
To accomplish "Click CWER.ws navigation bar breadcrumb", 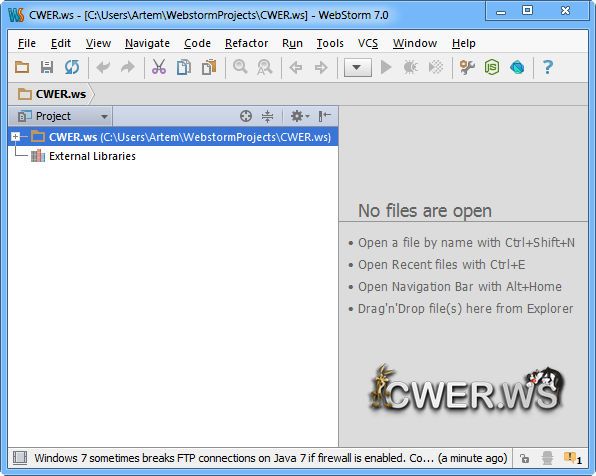I will pyautogui.click(x=52, y=94).
